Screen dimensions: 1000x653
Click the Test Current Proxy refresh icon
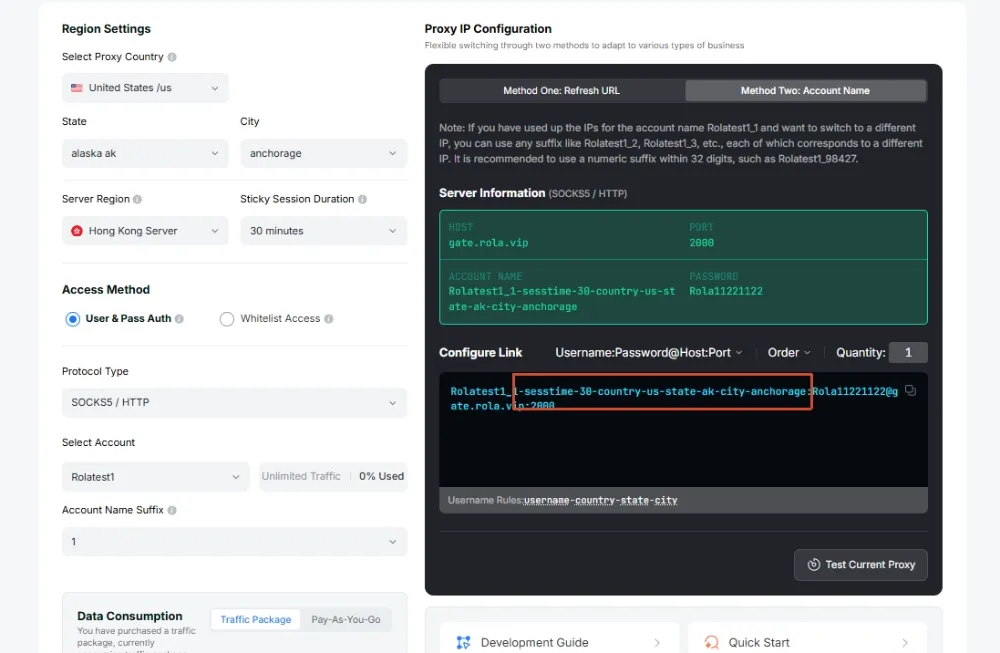[814, 565]
